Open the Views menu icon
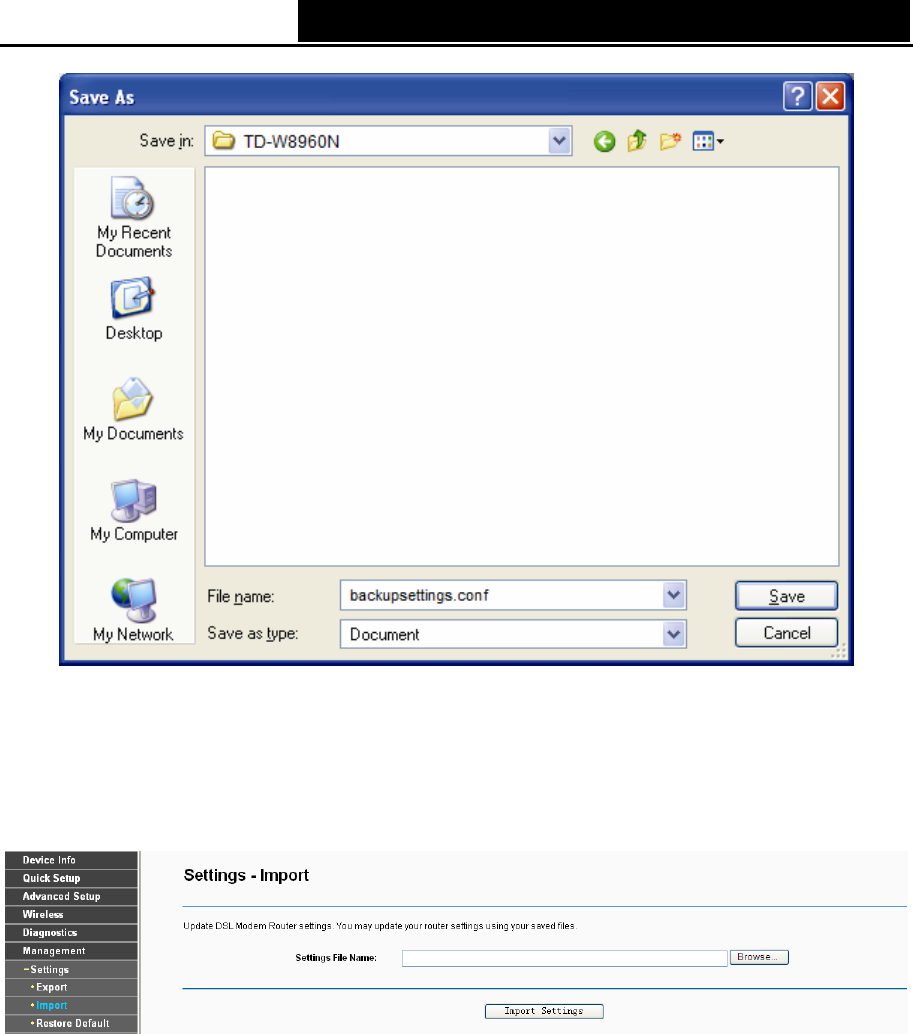The width and height of the screenshot is (913, 1034). click(708, 141)
